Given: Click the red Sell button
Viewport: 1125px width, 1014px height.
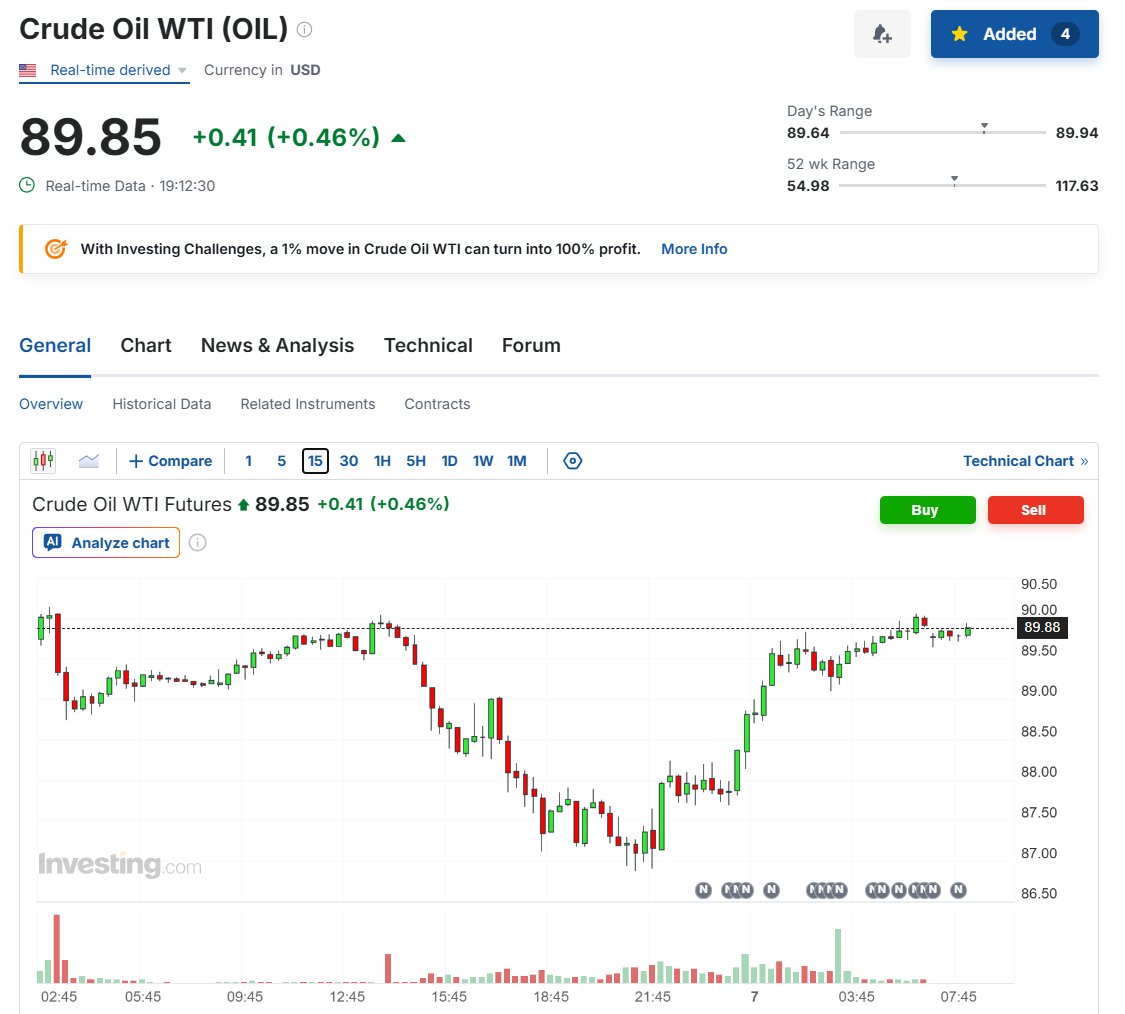Looking at the screenshot, I should (x=1035, y=510).
